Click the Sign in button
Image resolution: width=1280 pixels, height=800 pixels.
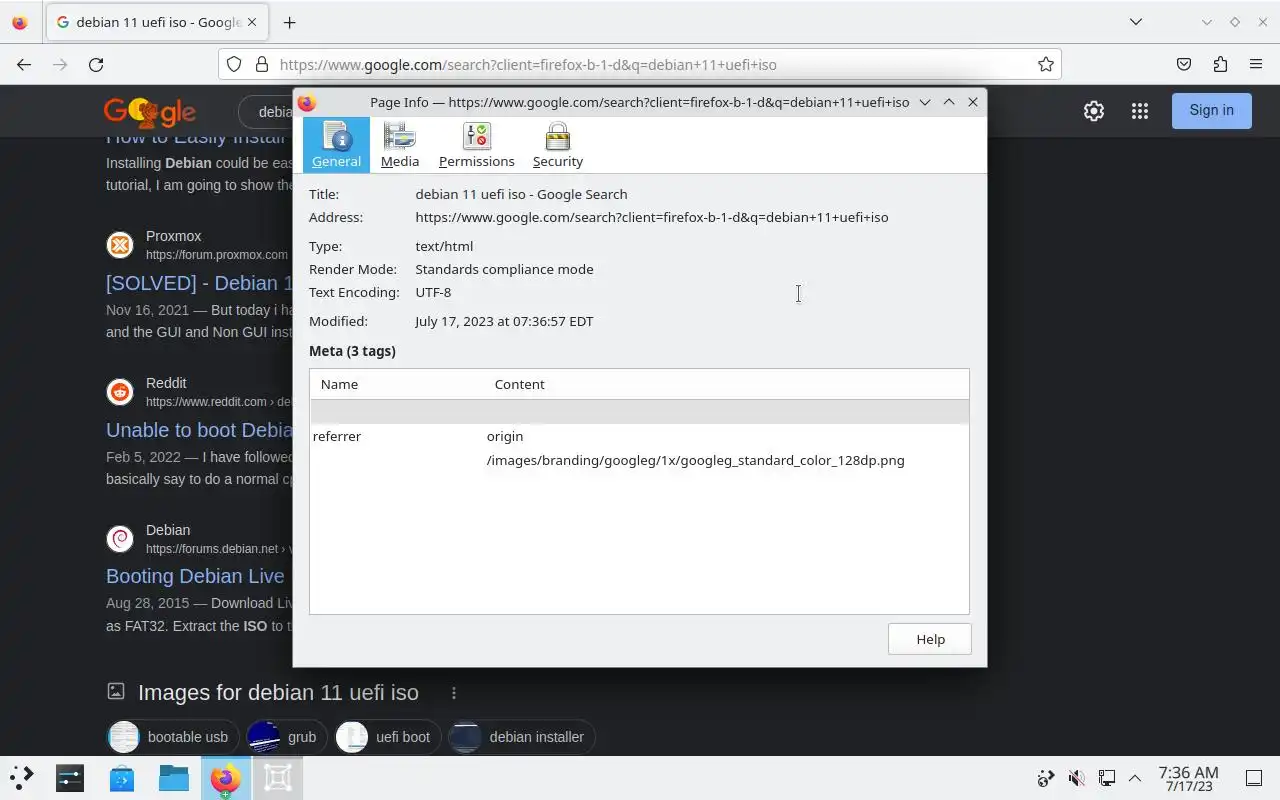coord(1211,110)
